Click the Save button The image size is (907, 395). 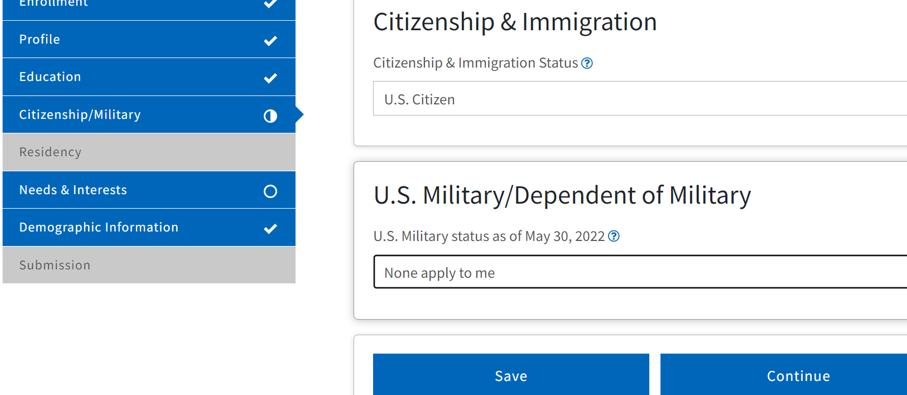[x=511, y=375]
